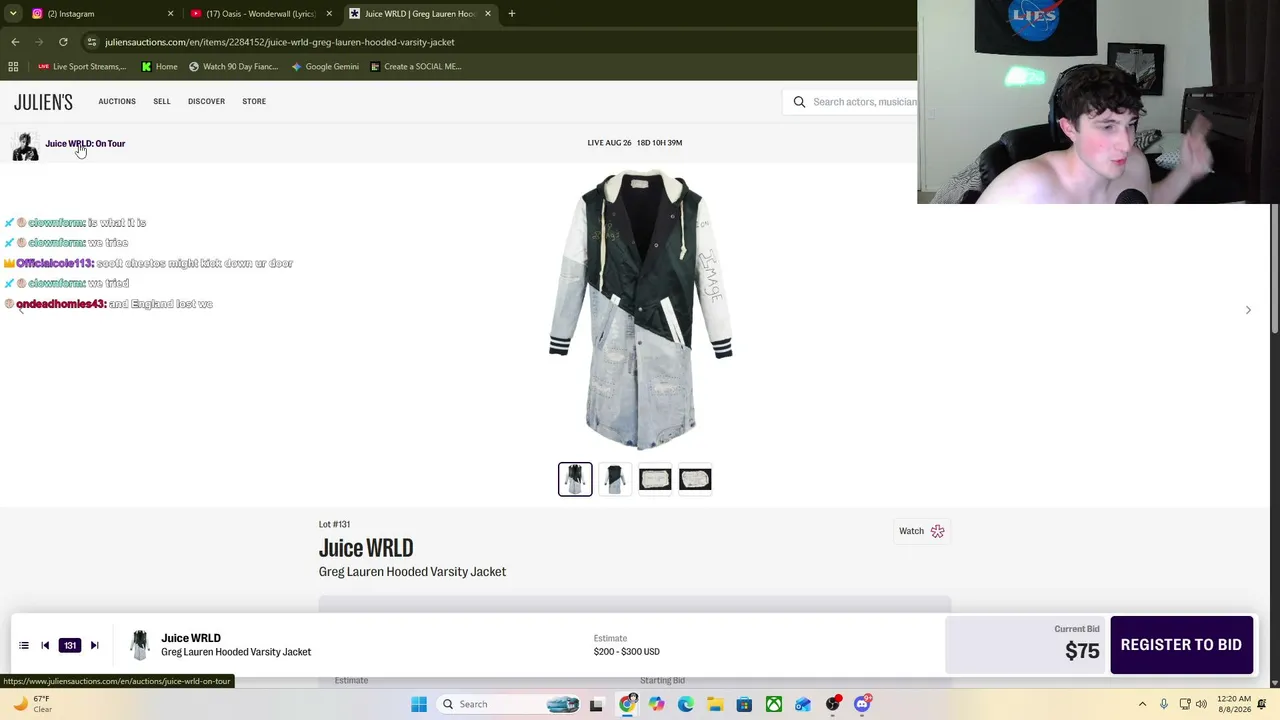
Task: Open the Watch 90 Day Fiancé bookmark
Action: tap(234, 67)
